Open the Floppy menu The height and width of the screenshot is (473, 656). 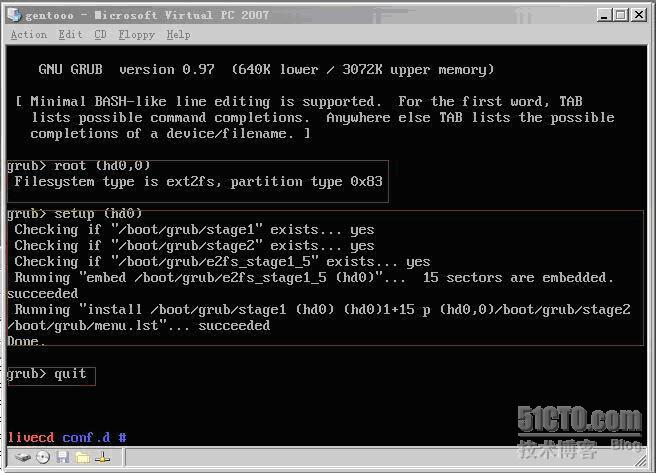pos(136,35)
